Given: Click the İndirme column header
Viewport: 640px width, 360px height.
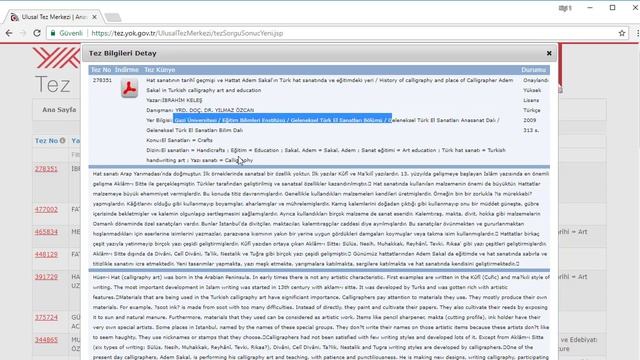Looking at the screenshot, I should pos(127,70).
